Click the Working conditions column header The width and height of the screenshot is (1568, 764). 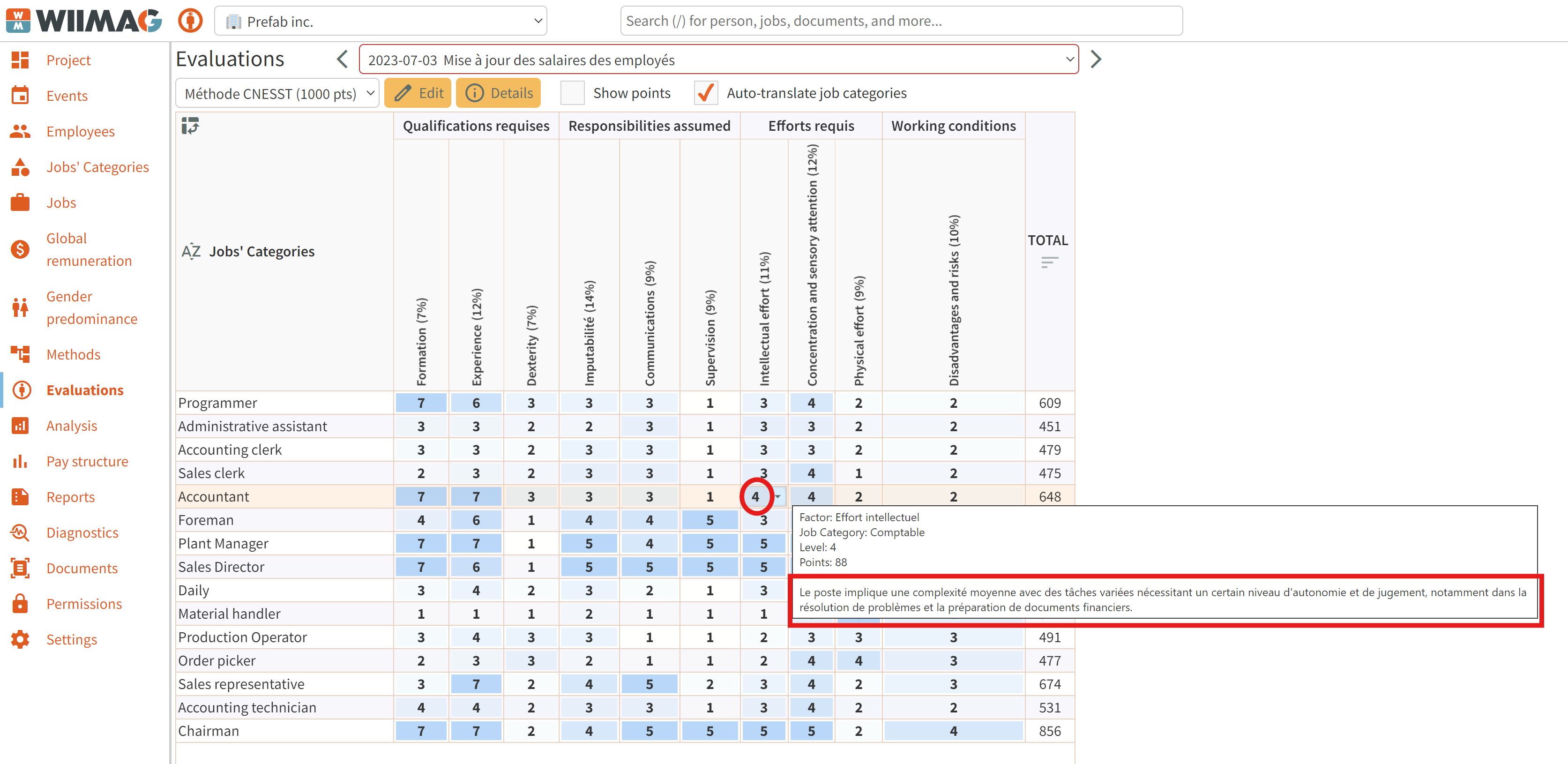point(953,126)
